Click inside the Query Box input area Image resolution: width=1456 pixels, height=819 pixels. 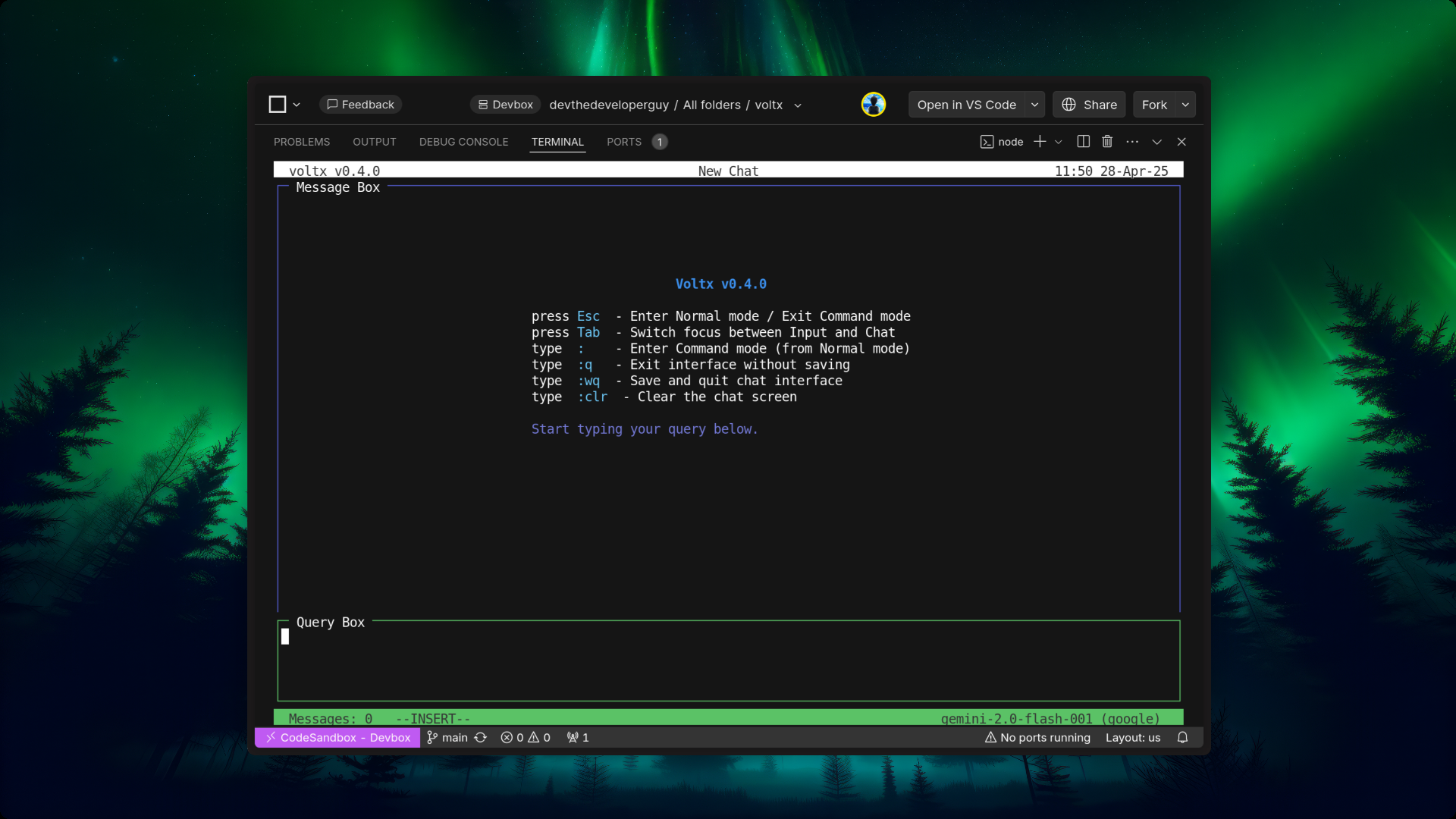[728, 660]
